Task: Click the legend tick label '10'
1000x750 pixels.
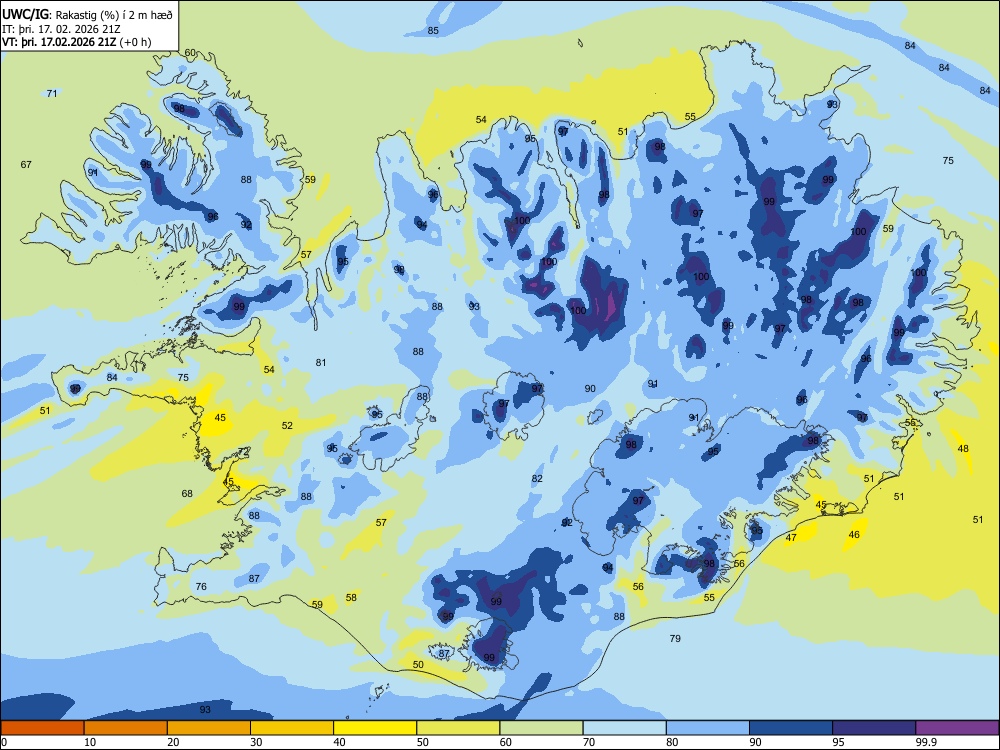Action: [x=90, y=742]
